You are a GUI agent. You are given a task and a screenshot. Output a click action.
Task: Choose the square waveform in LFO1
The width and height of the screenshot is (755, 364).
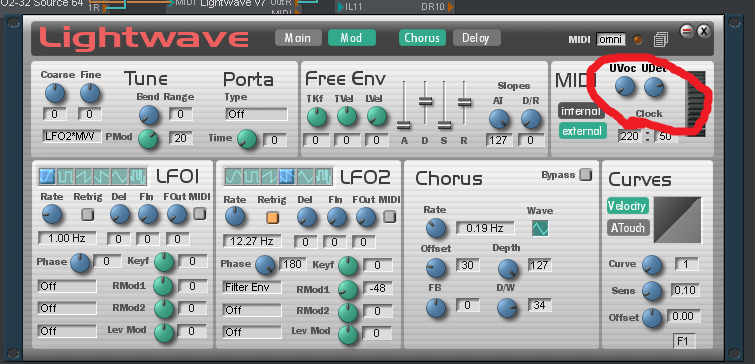(66, 177)
